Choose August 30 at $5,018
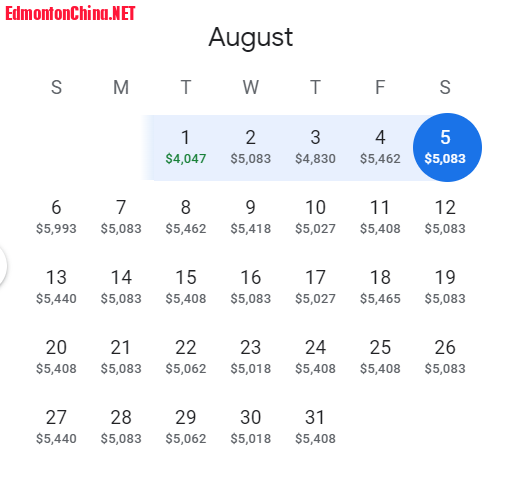This screenshot has width=523, height=487. pyautogui.click(x=250, y=427)
